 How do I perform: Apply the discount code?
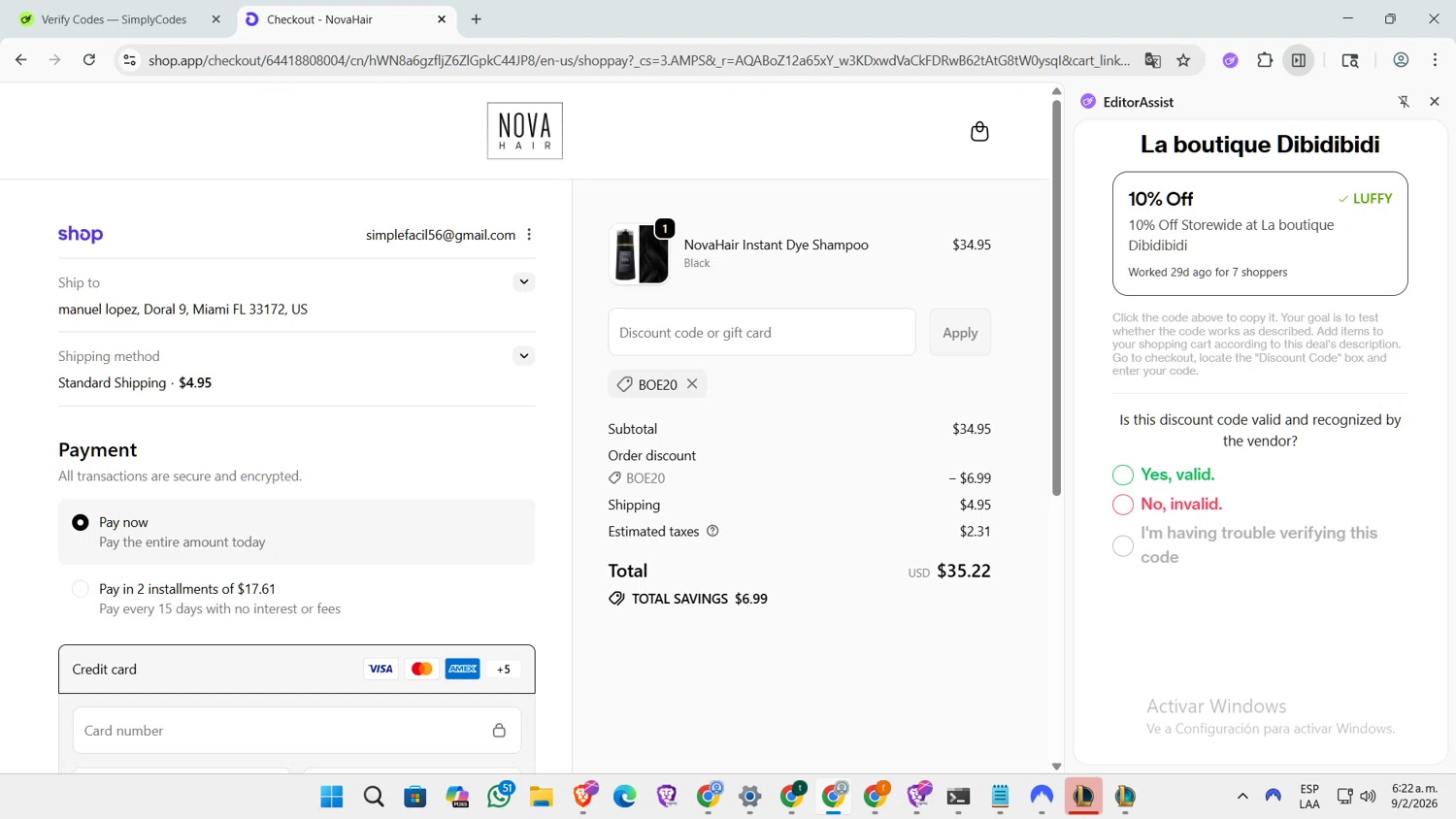tap(960, 333)
